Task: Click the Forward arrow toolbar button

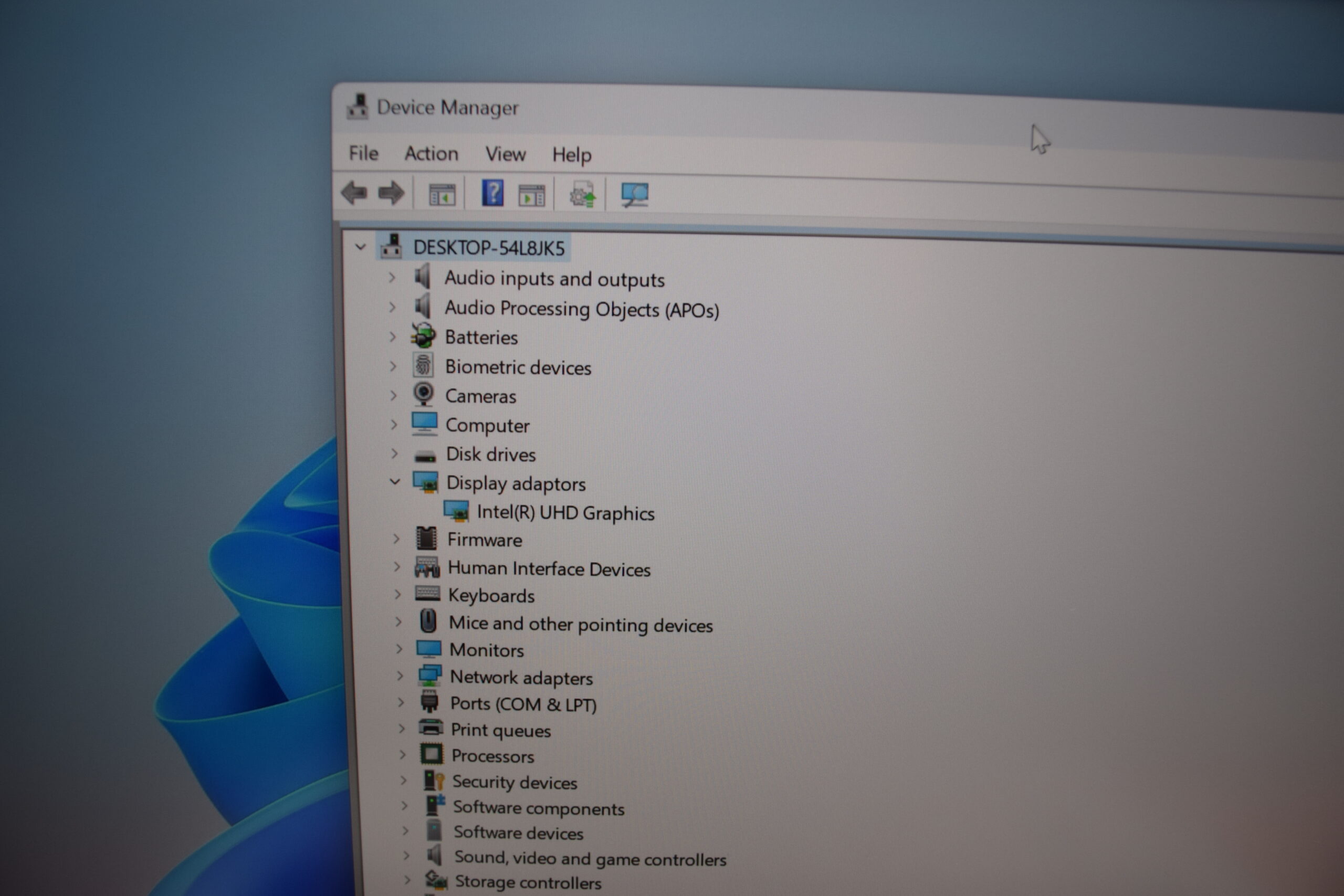Action: click(x=392, y=193)
